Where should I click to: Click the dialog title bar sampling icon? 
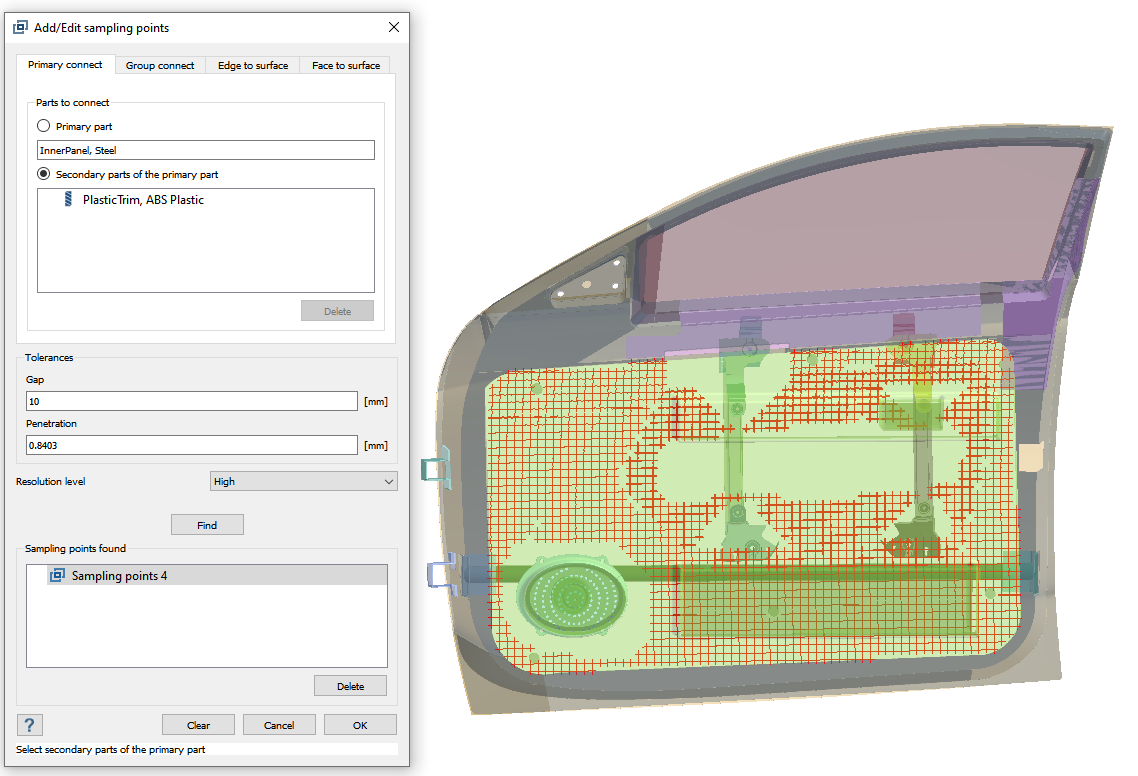[x=20, y=28]
